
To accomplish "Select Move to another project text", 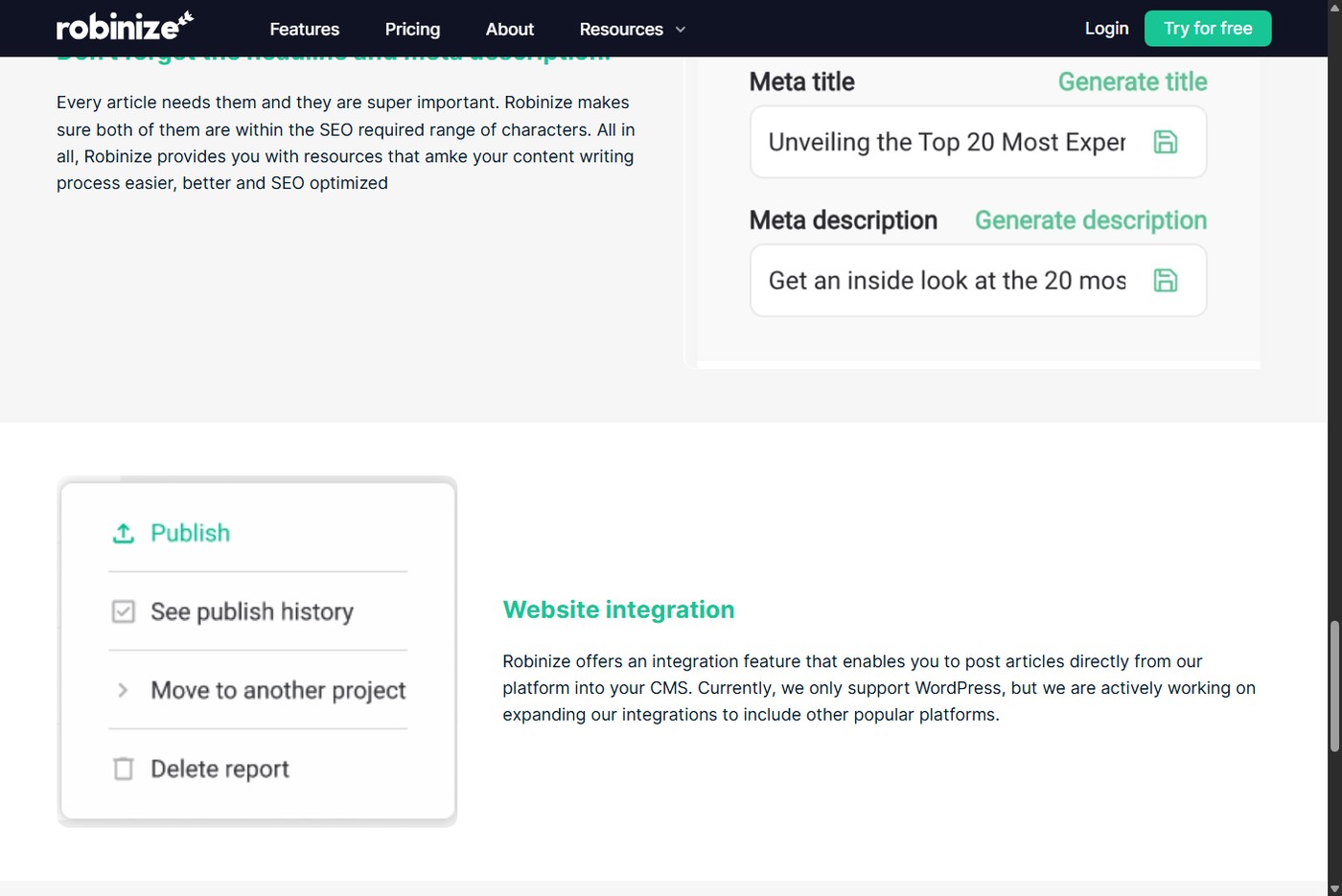I will 278,690.
